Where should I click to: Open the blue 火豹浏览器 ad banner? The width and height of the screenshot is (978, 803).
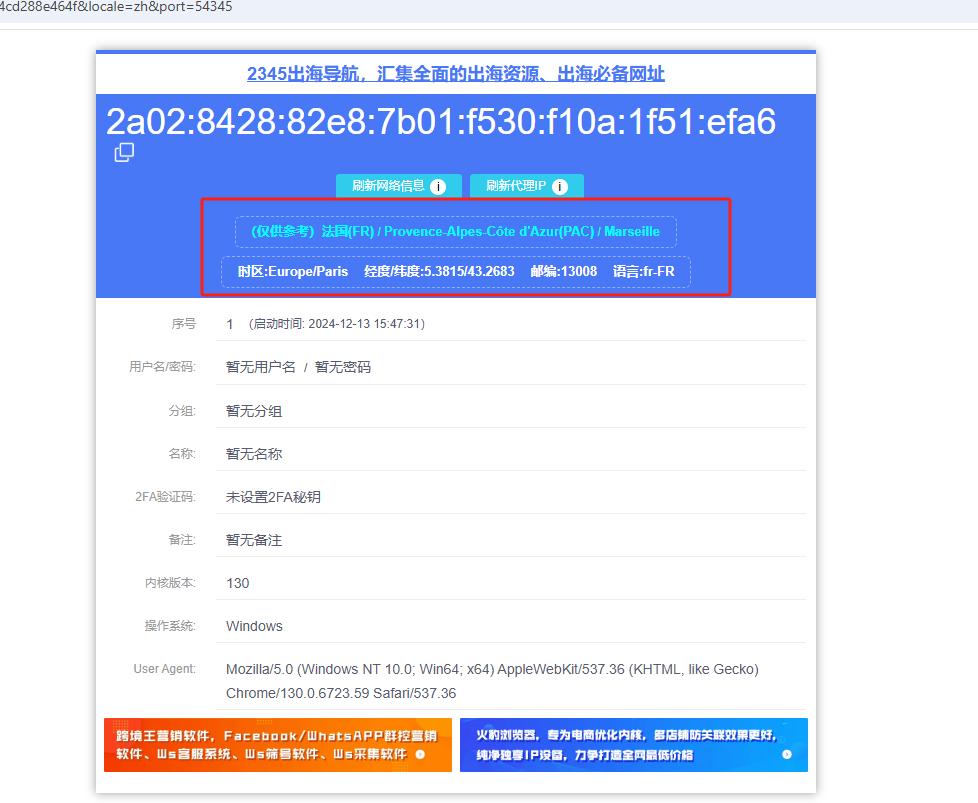[x=634, y=745]
